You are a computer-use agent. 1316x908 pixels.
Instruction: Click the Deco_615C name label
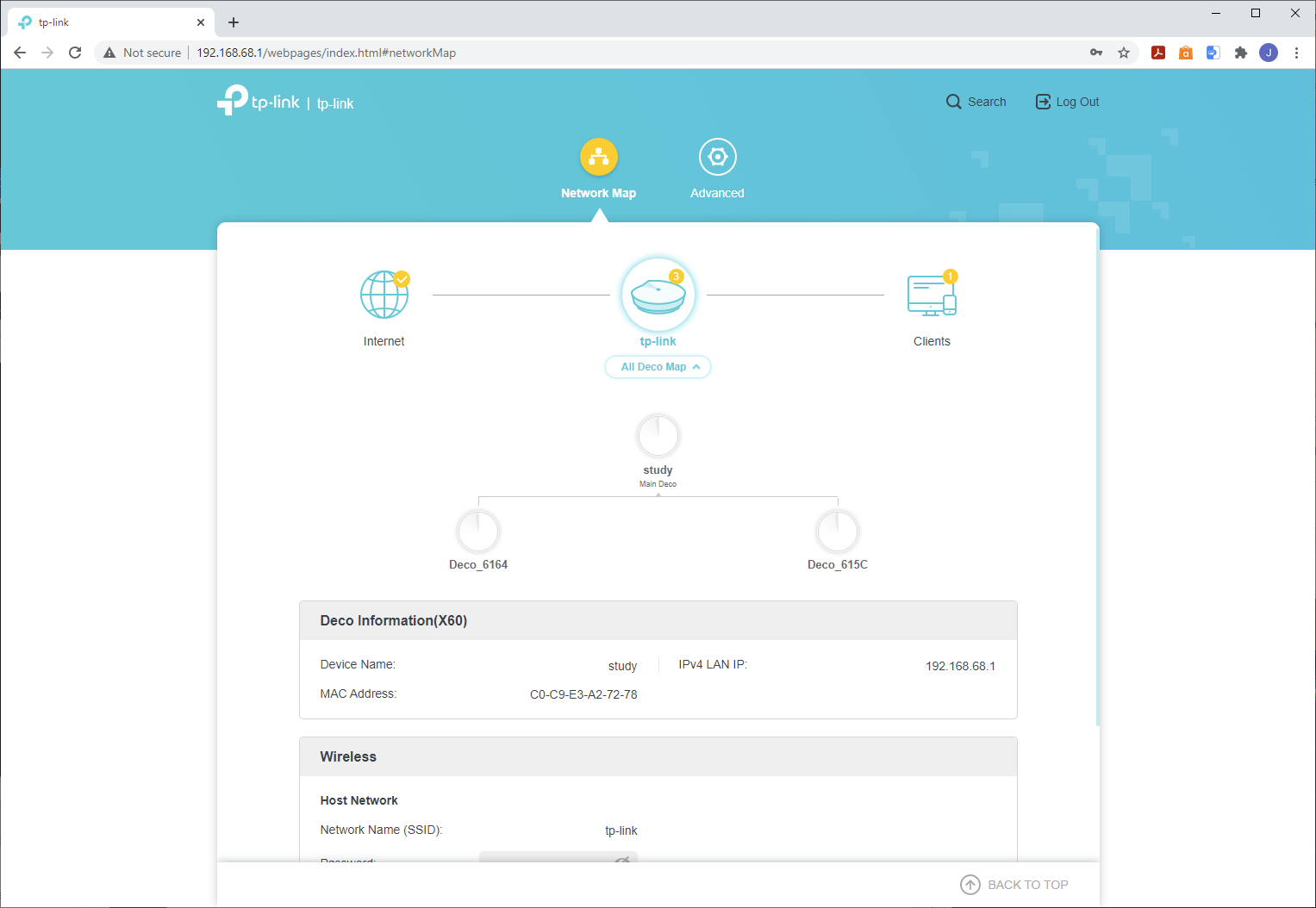pos(838,564)
